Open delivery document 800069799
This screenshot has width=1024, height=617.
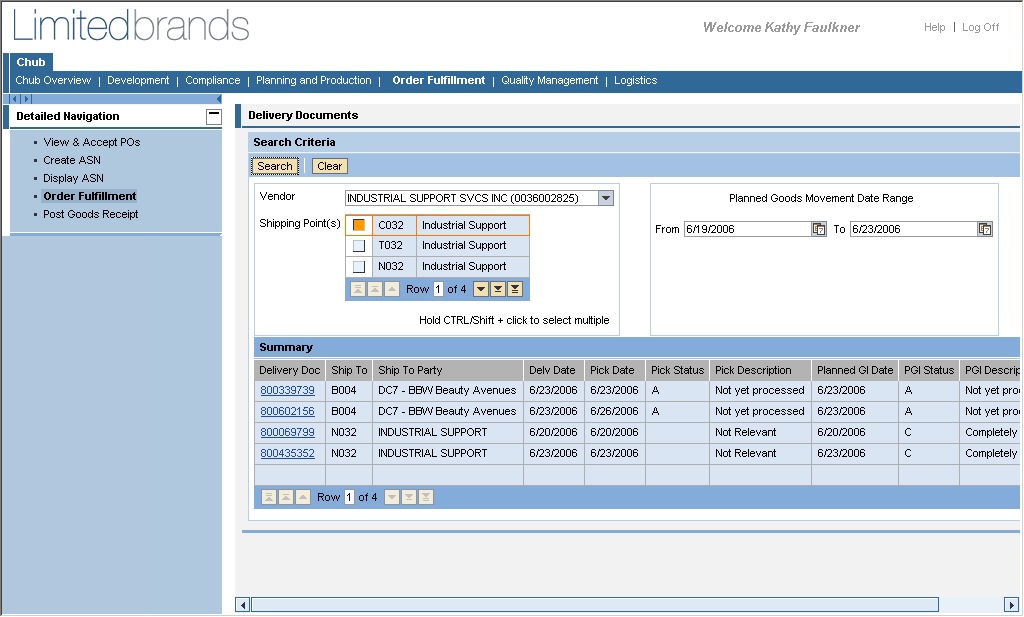[x=287, y=432]
